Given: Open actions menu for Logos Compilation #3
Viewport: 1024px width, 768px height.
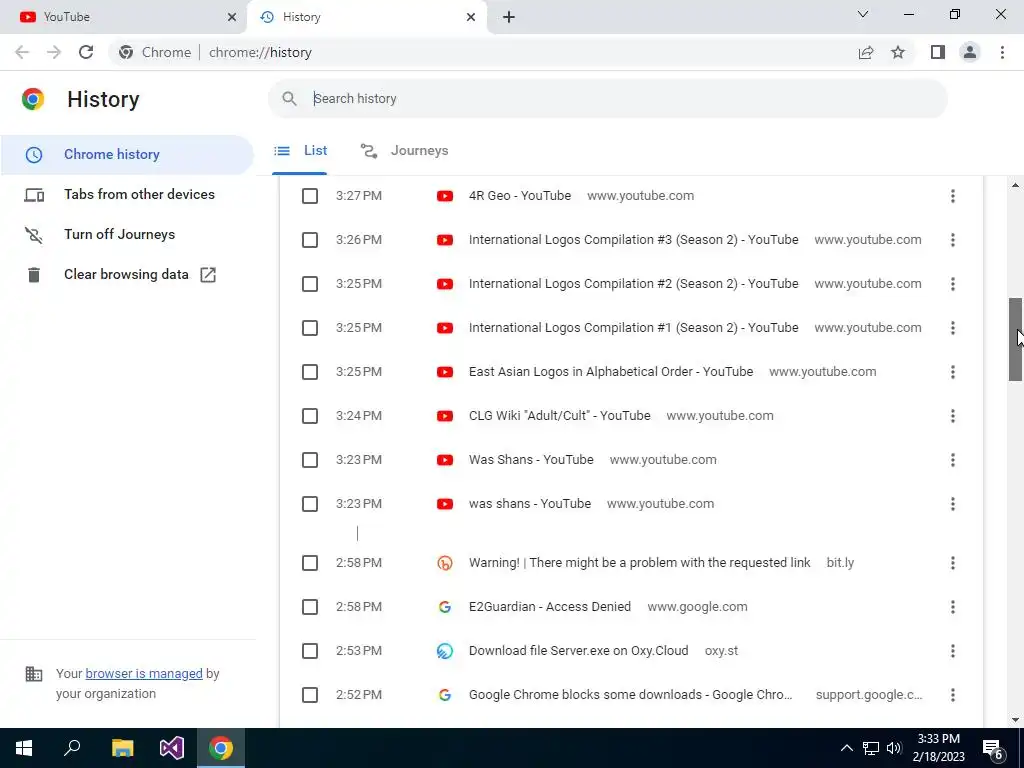Looking at the screenshot, I should [x=953, y=240].
